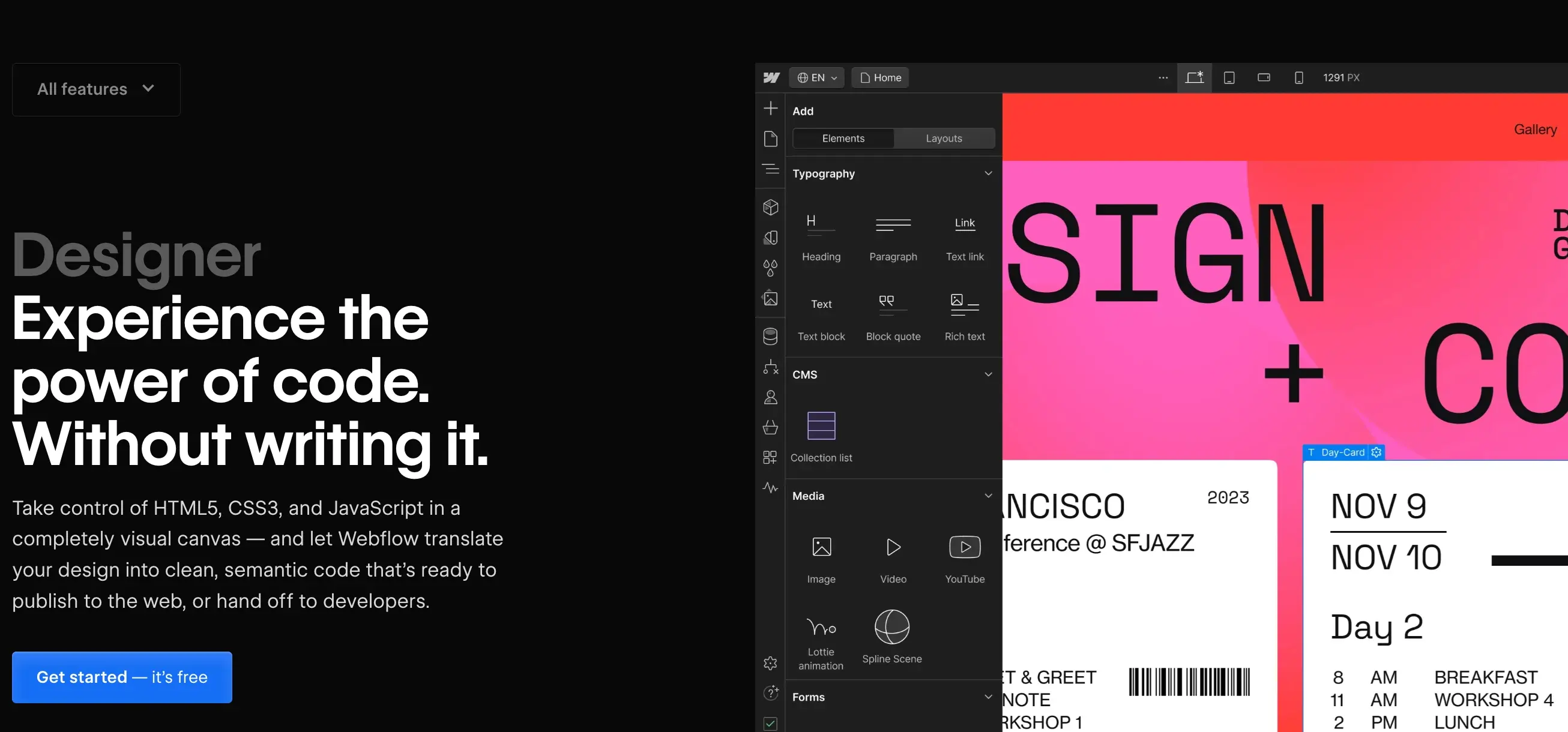Open the three-dots more options menu
Viewport: 1568px width, 732px height.
[1163, 78]
